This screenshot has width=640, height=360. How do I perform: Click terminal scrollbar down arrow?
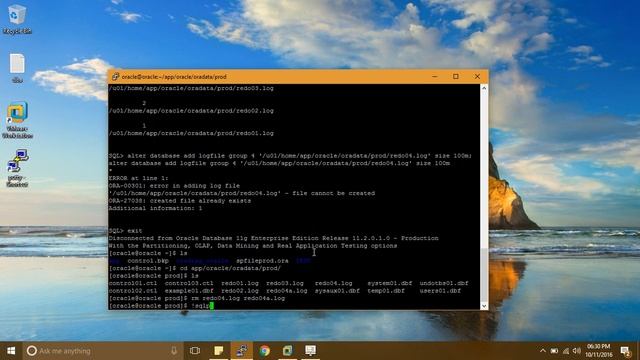click(484, 306)
